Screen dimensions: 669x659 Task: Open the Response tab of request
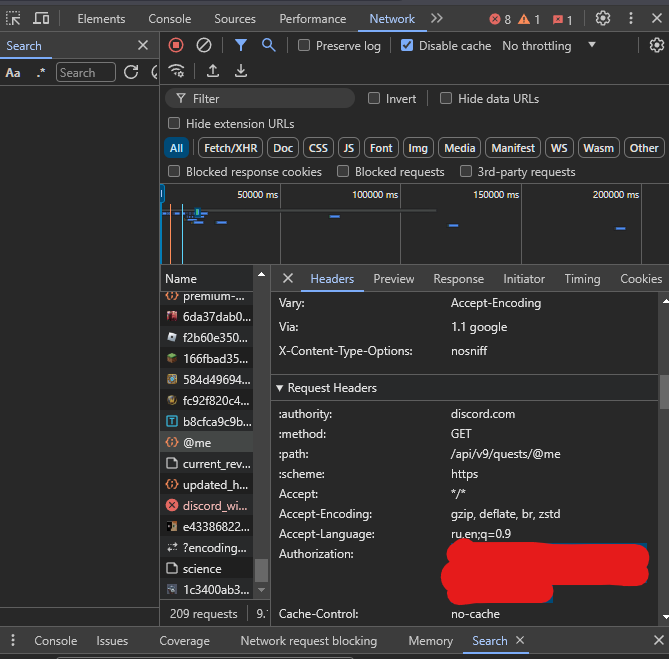[459, 279]
